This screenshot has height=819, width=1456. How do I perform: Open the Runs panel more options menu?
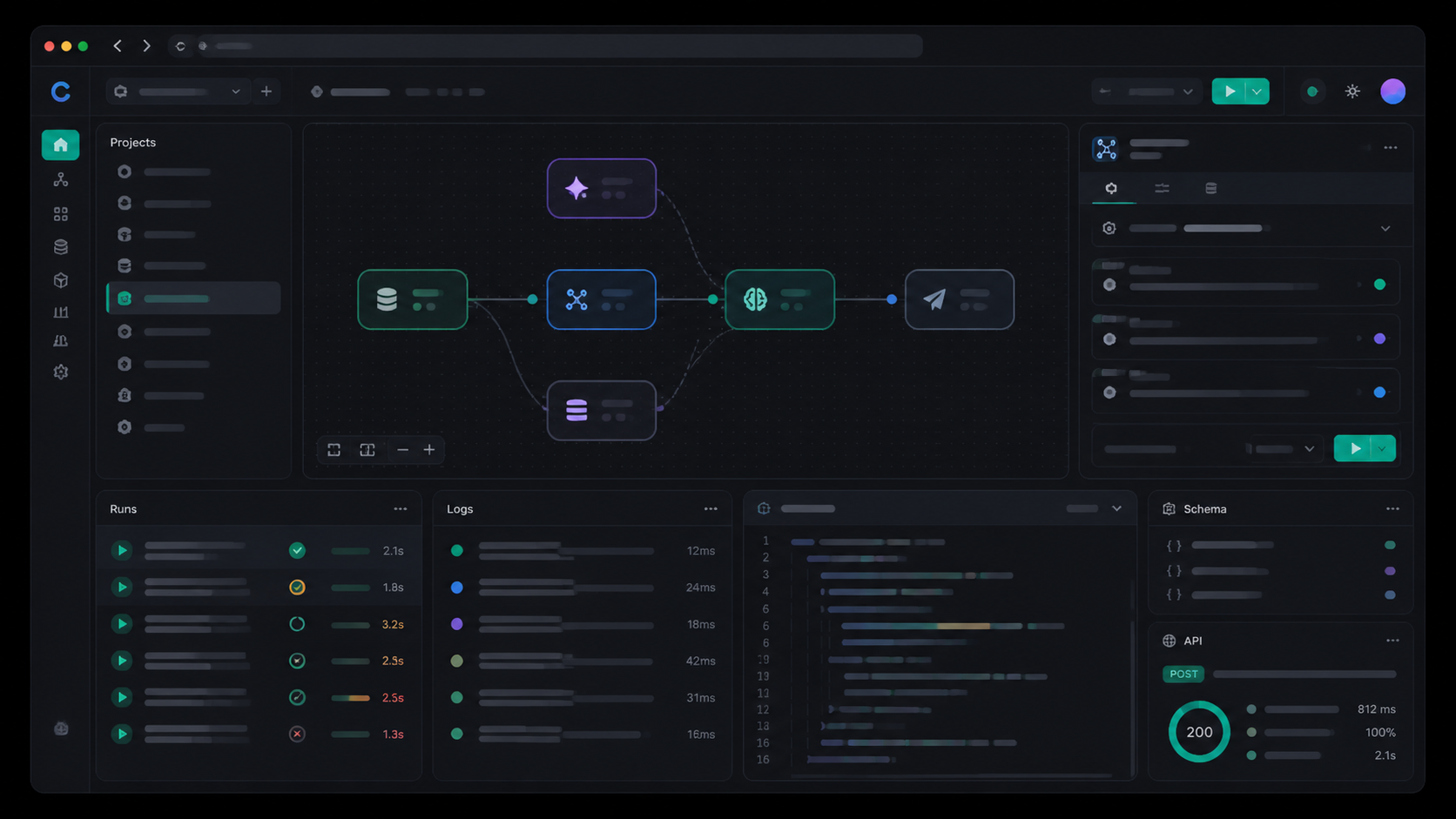pyautogui.click(x=401, y=509)
